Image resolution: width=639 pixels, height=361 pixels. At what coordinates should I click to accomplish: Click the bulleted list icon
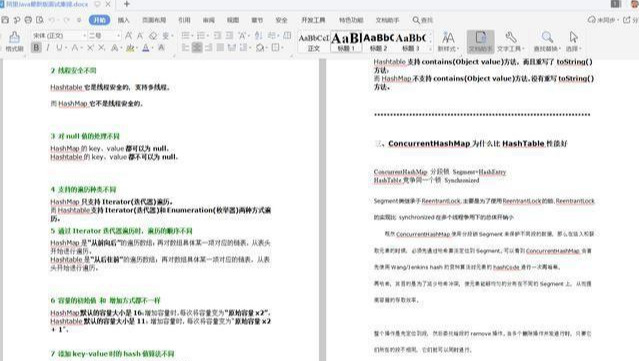click(x=185, y=36)
